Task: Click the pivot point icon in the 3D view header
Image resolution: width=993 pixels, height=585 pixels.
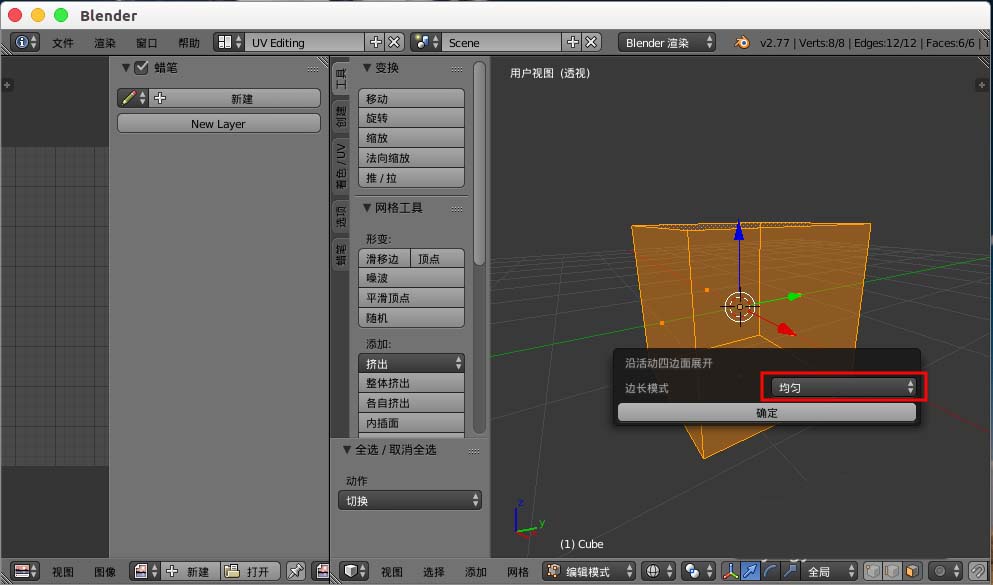Action: (x=691, y=571)
